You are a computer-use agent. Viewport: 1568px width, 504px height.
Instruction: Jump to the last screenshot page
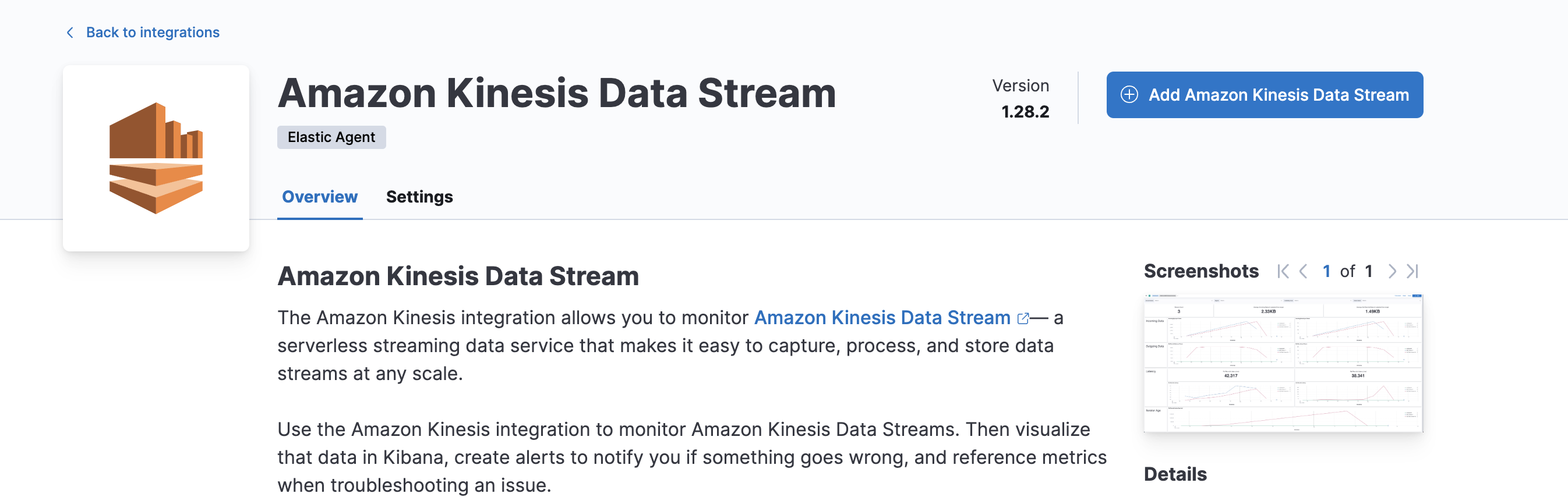(1412, 271)
